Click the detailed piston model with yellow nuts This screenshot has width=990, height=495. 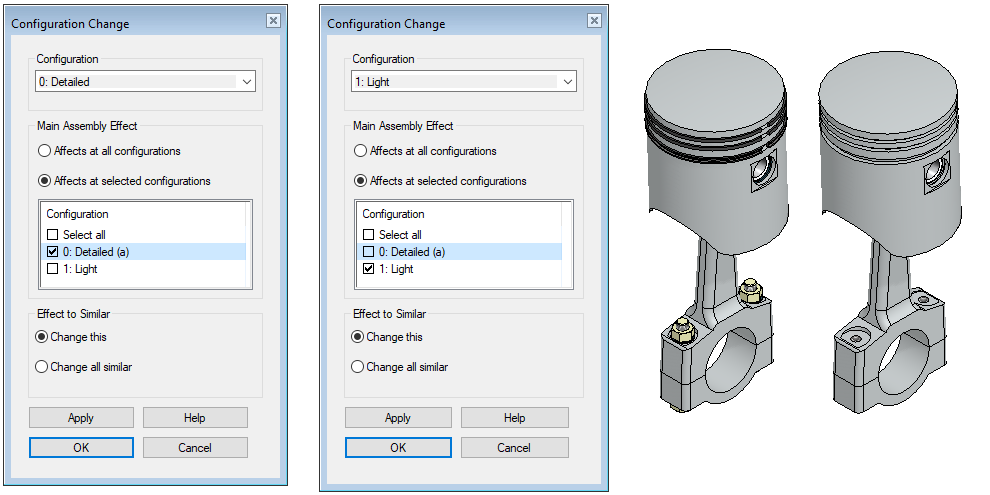(716, 230)
